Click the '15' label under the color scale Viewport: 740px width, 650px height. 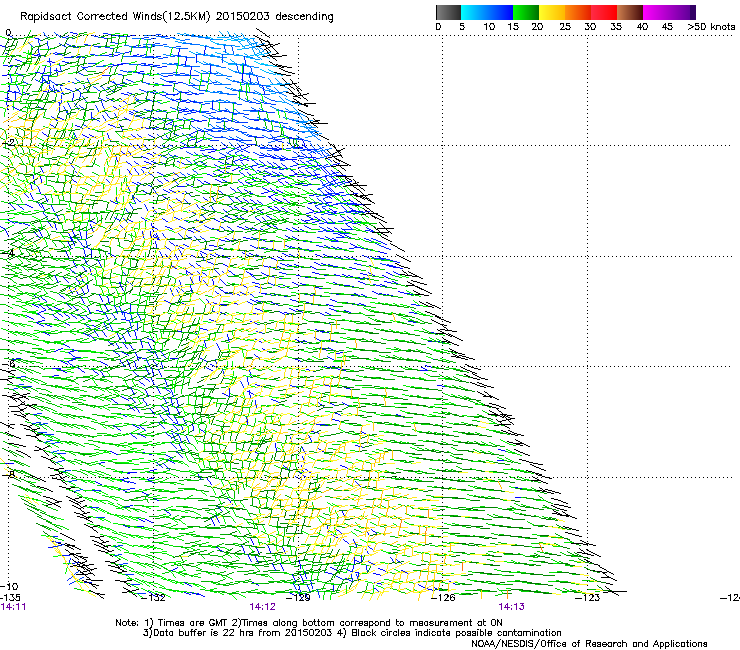[x=513, y=27]
